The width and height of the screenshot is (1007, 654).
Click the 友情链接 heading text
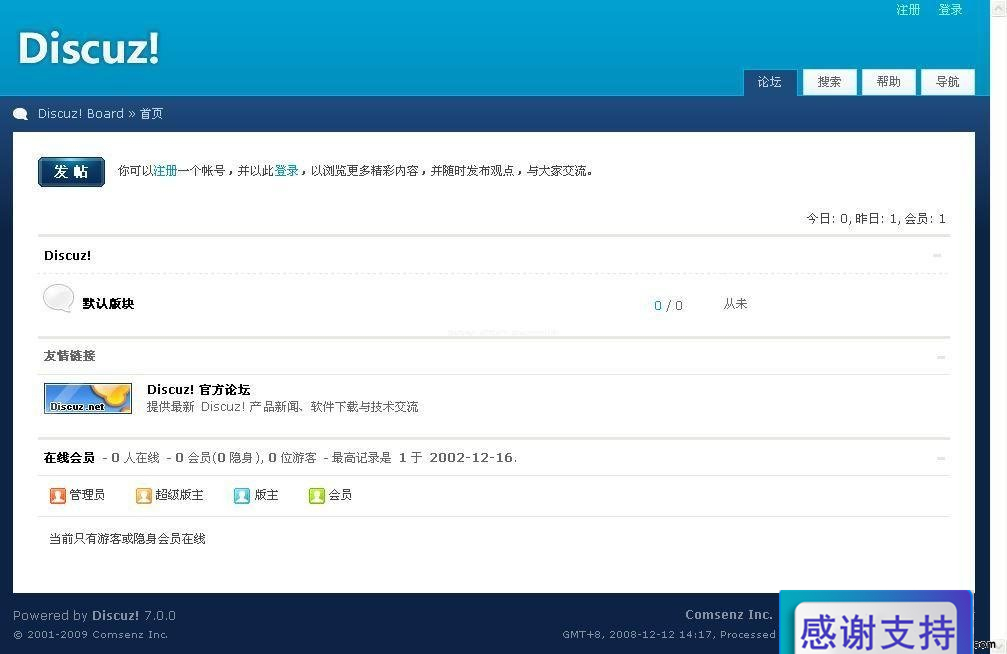tap(69, 356)
